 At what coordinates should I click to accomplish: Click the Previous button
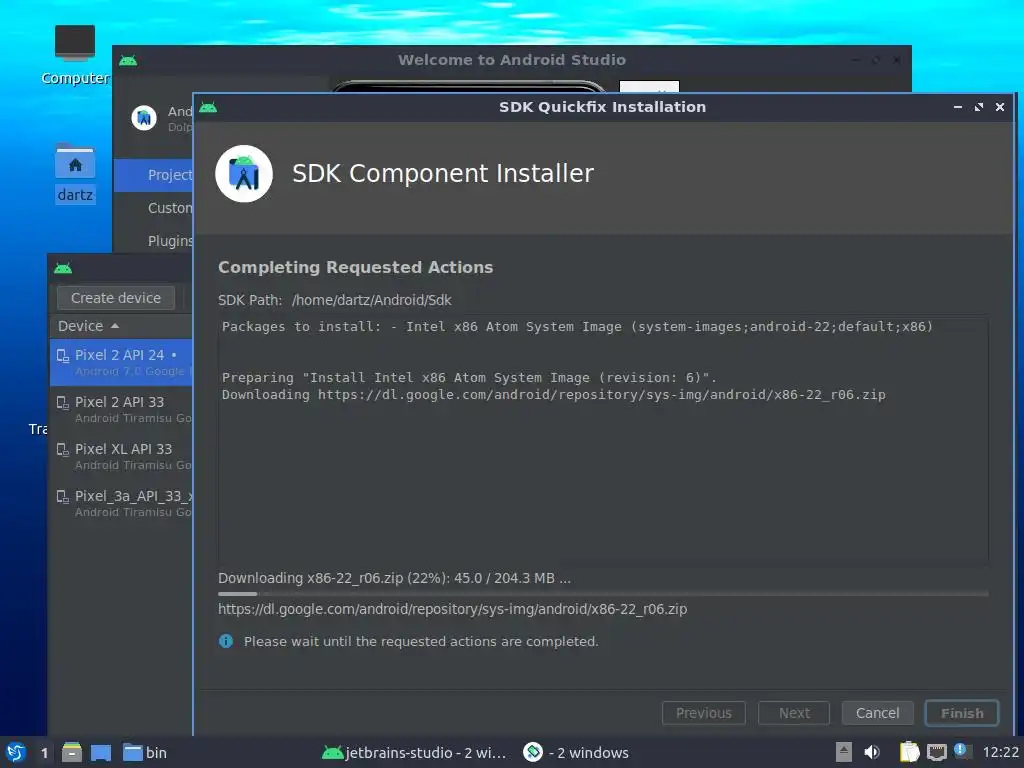(703, 713)
